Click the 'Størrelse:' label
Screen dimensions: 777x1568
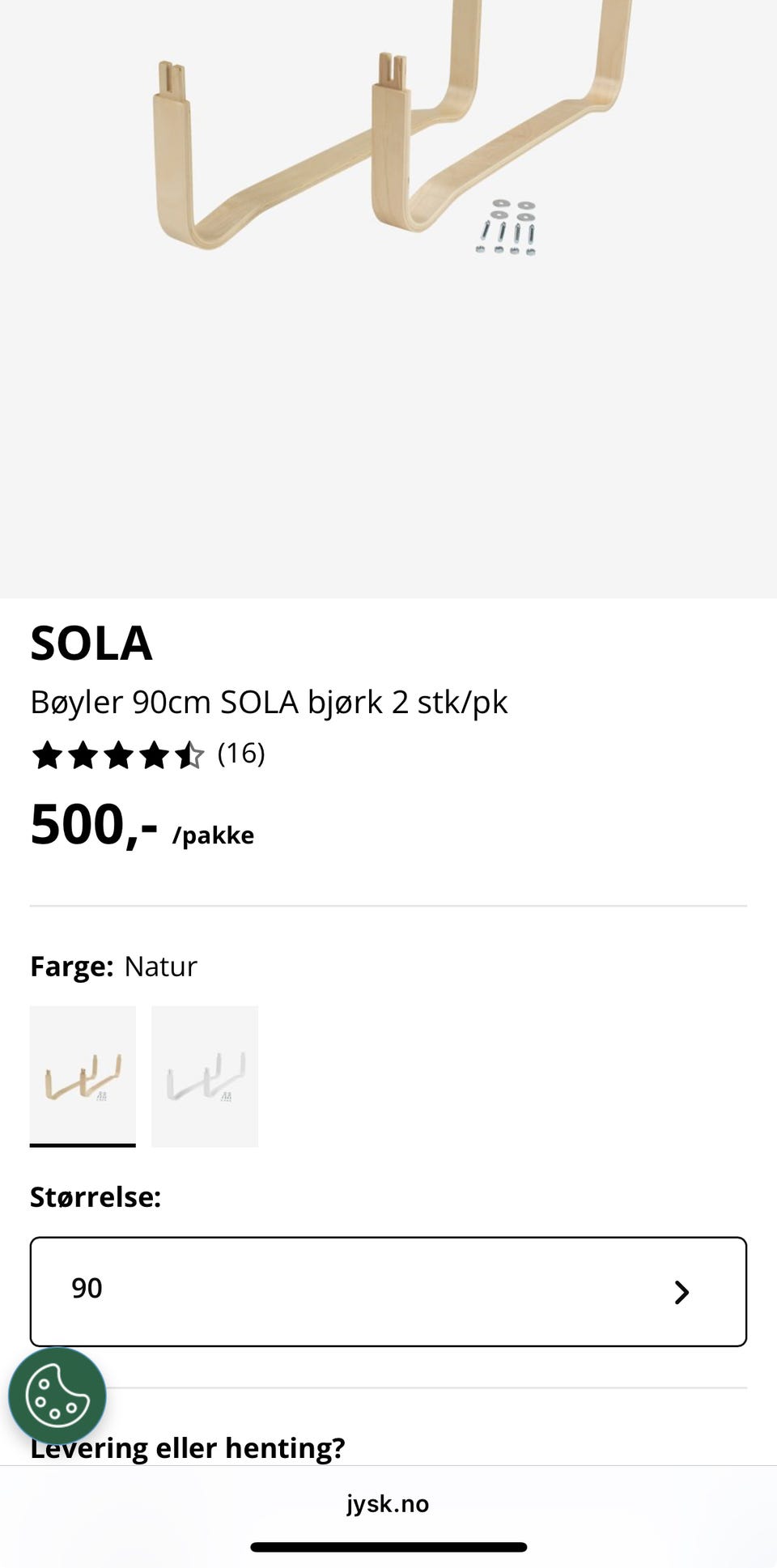96,1196
